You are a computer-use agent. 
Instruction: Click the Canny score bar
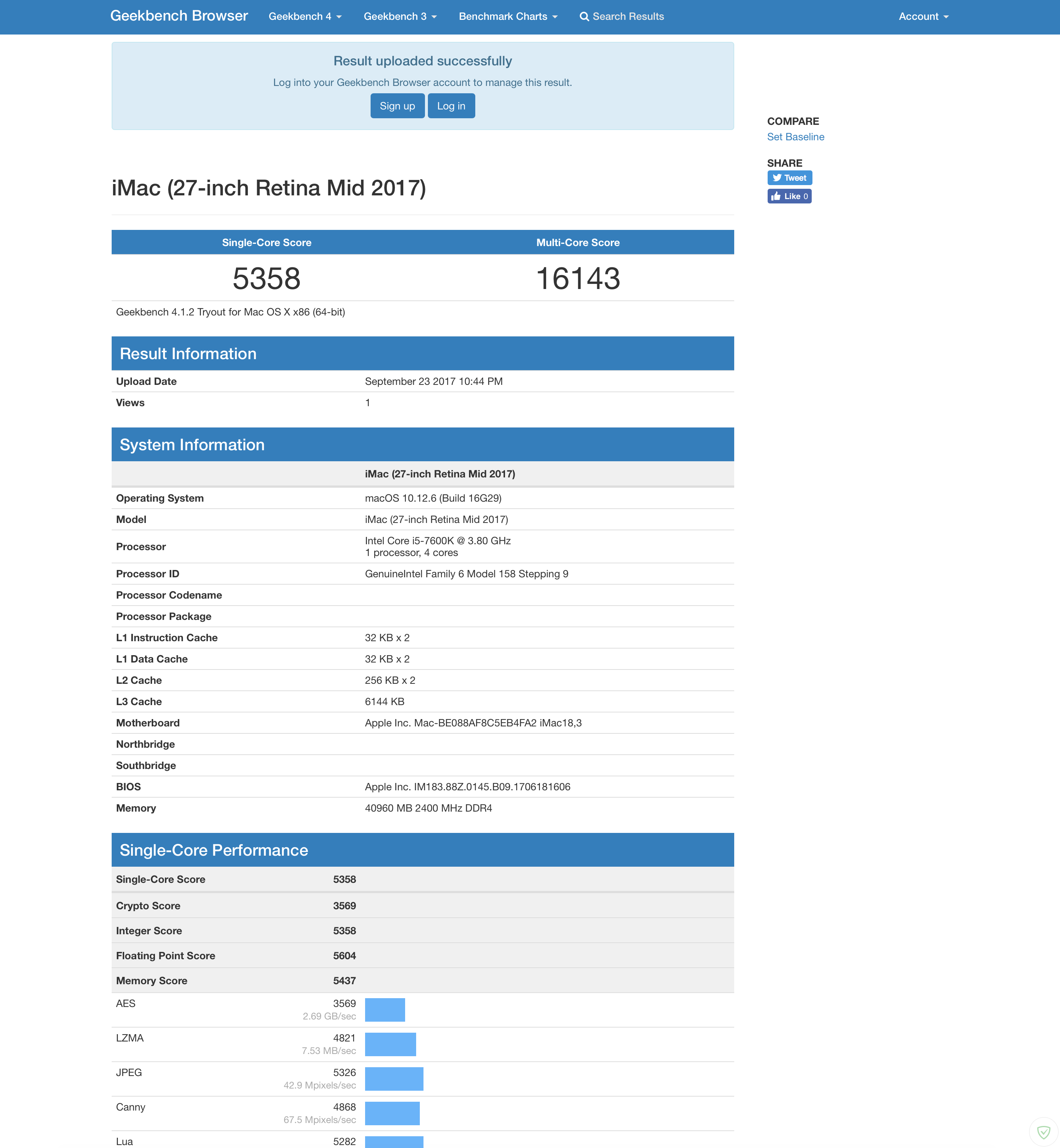click(x=392, y=1113)
